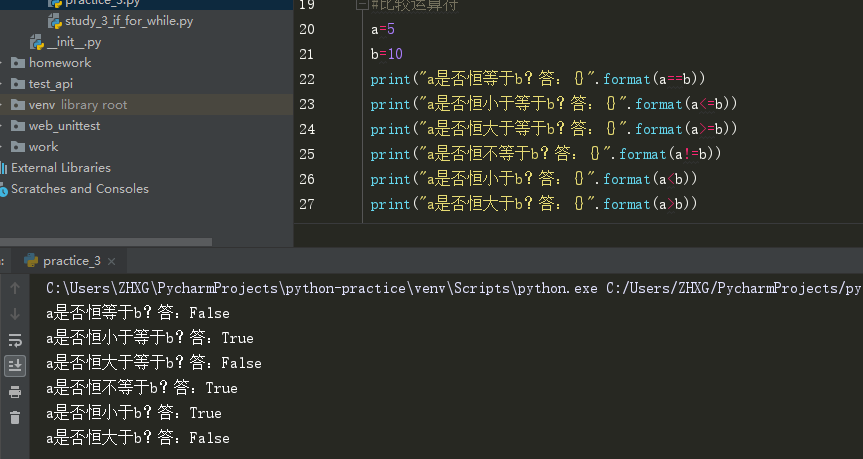
Task: Click project tree horizontal scrollbar
Action: tap(106, 242)
